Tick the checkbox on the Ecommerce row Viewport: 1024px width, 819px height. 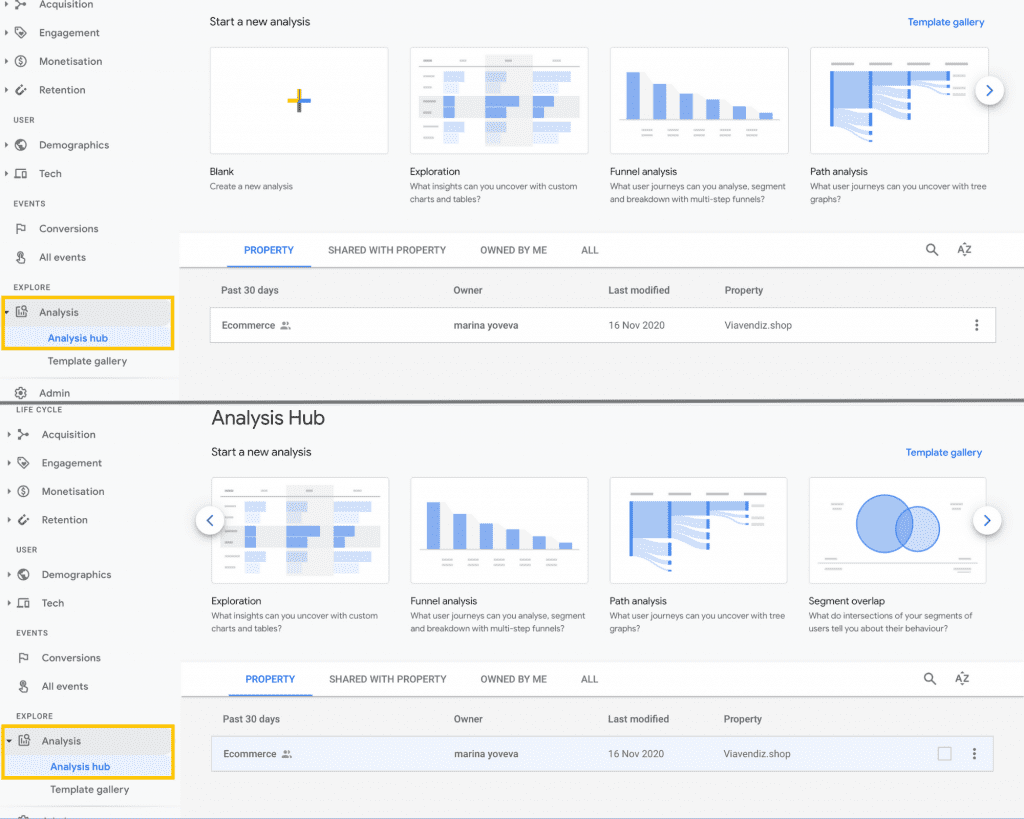coord(944,754)
